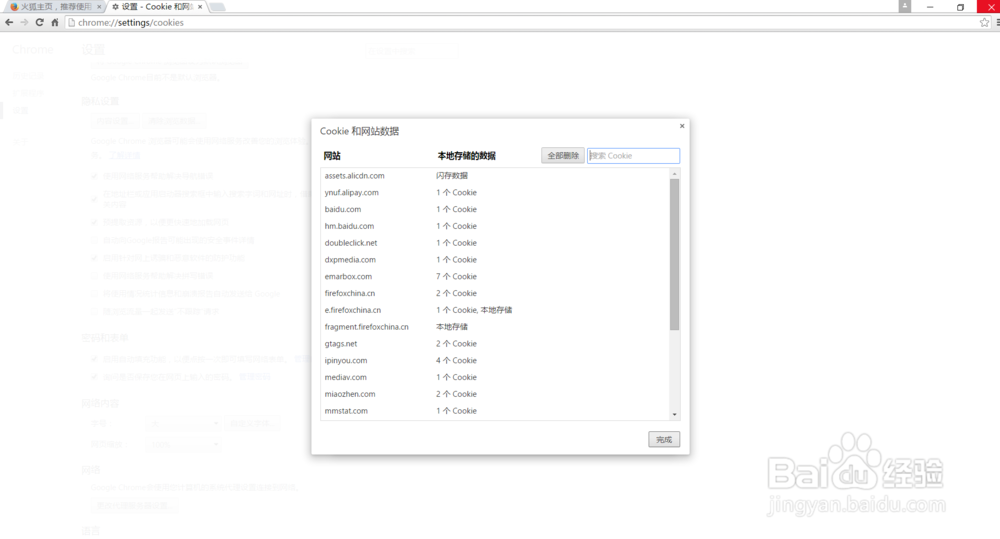This screenshot has height=539, width=1000.
Task: Select the gtags.net entry
Action: (495, 343)
